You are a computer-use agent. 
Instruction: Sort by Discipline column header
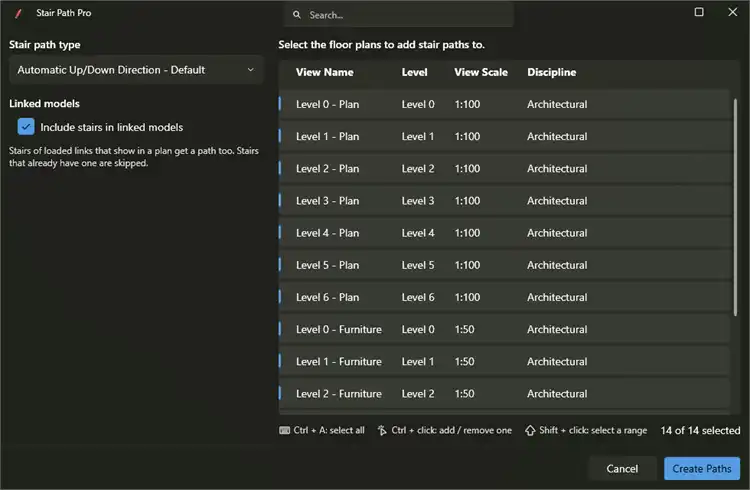point(551,72)
